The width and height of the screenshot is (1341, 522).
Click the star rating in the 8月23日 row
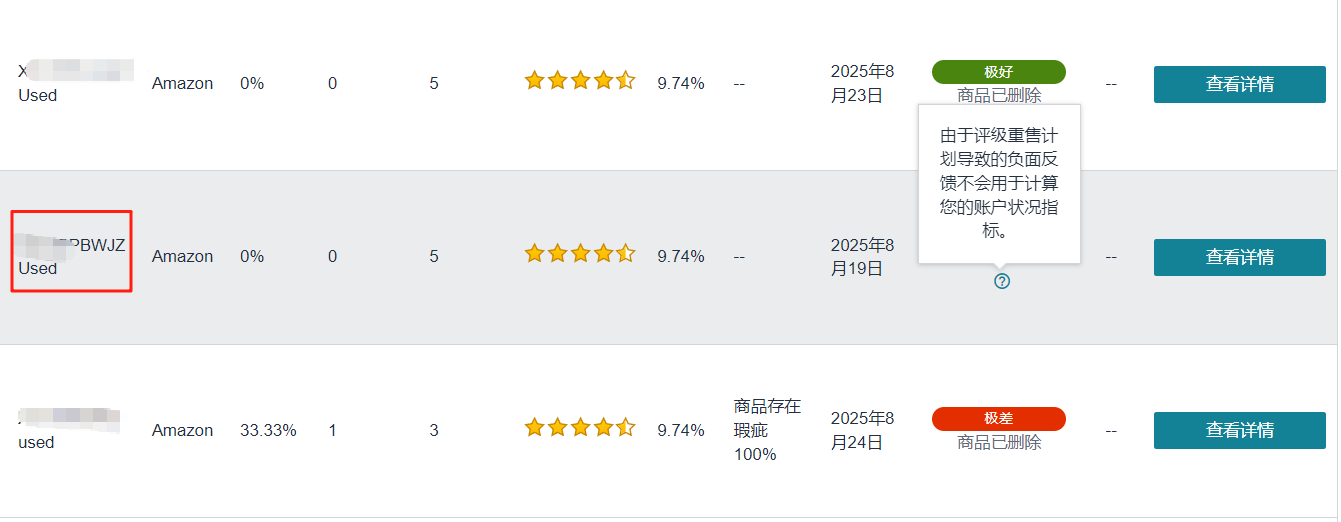tap(580, 81)
